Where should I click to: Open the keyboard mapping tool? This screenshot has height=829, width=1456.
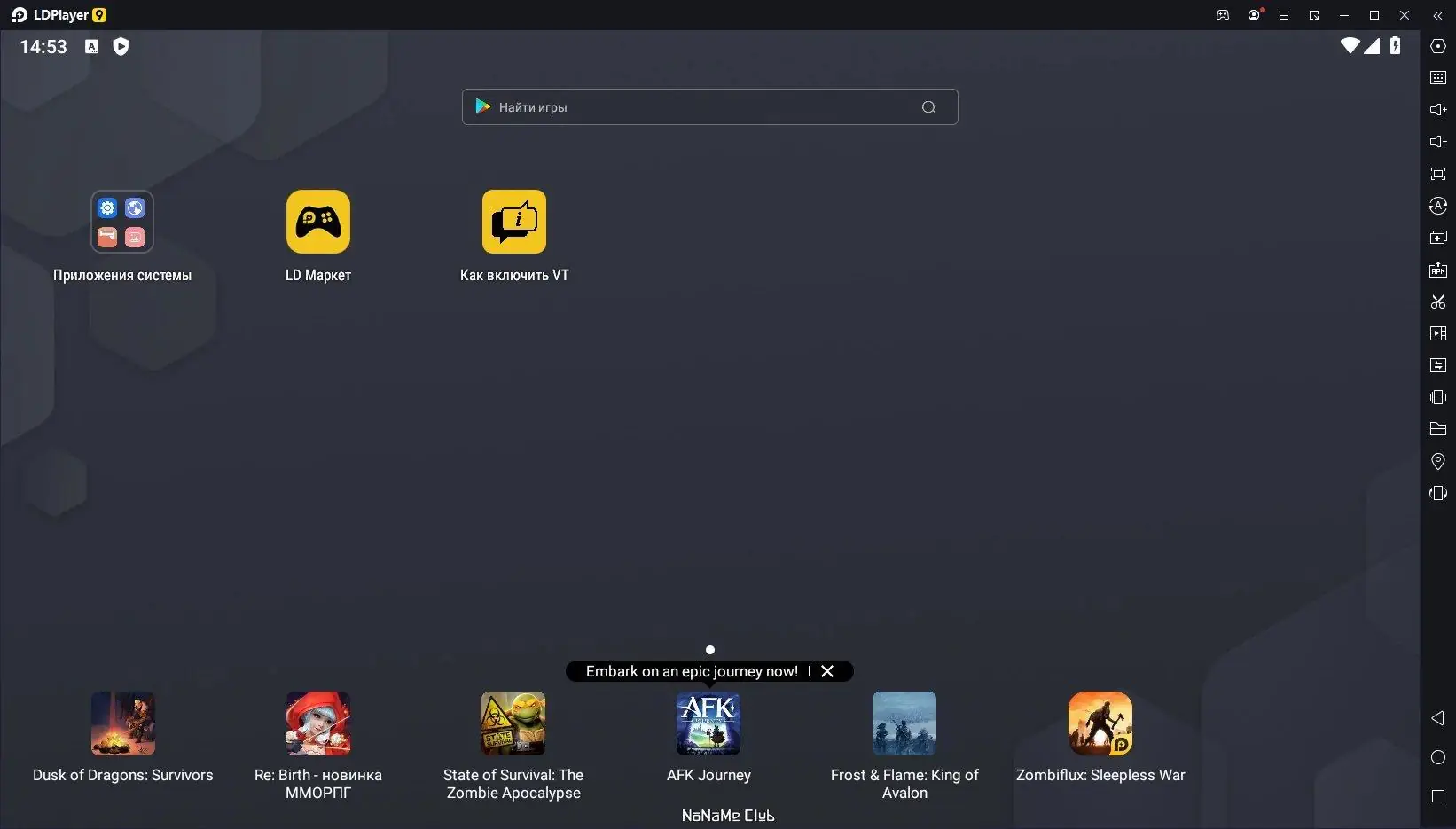(1438, 78)
